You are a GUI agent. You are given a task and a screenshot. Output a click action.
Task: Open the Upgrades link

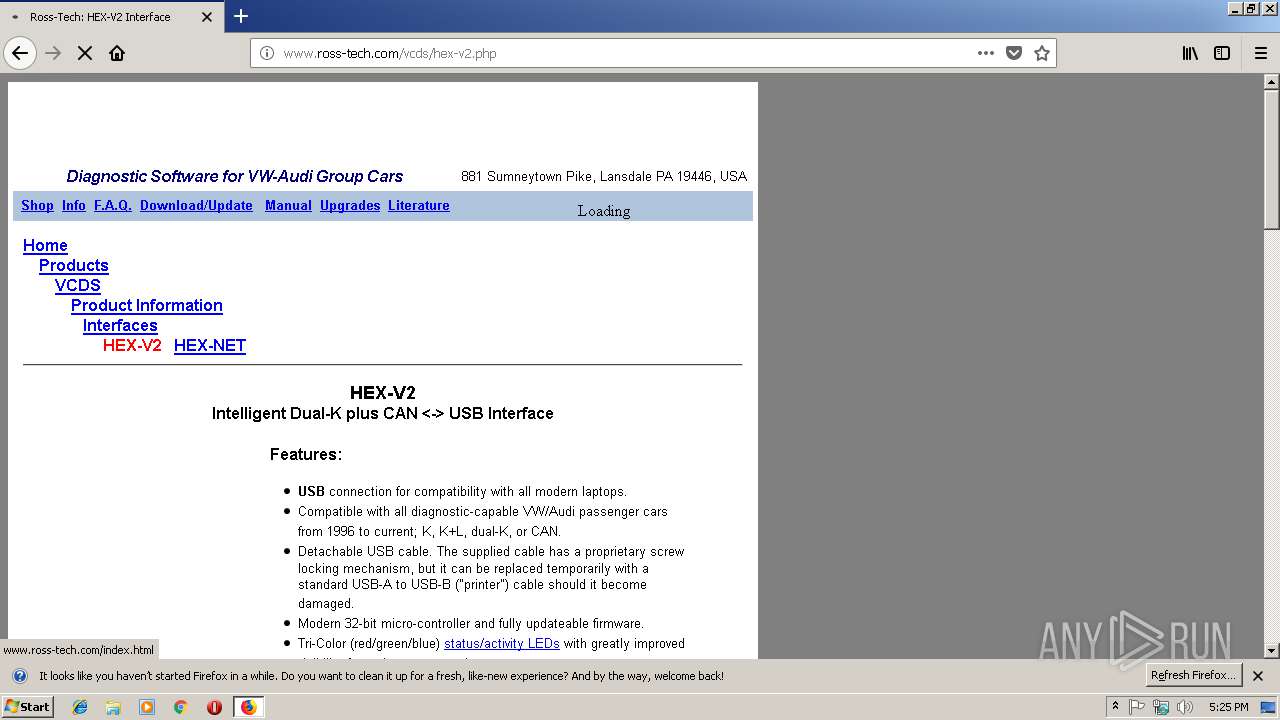click(x=350, y=205)
